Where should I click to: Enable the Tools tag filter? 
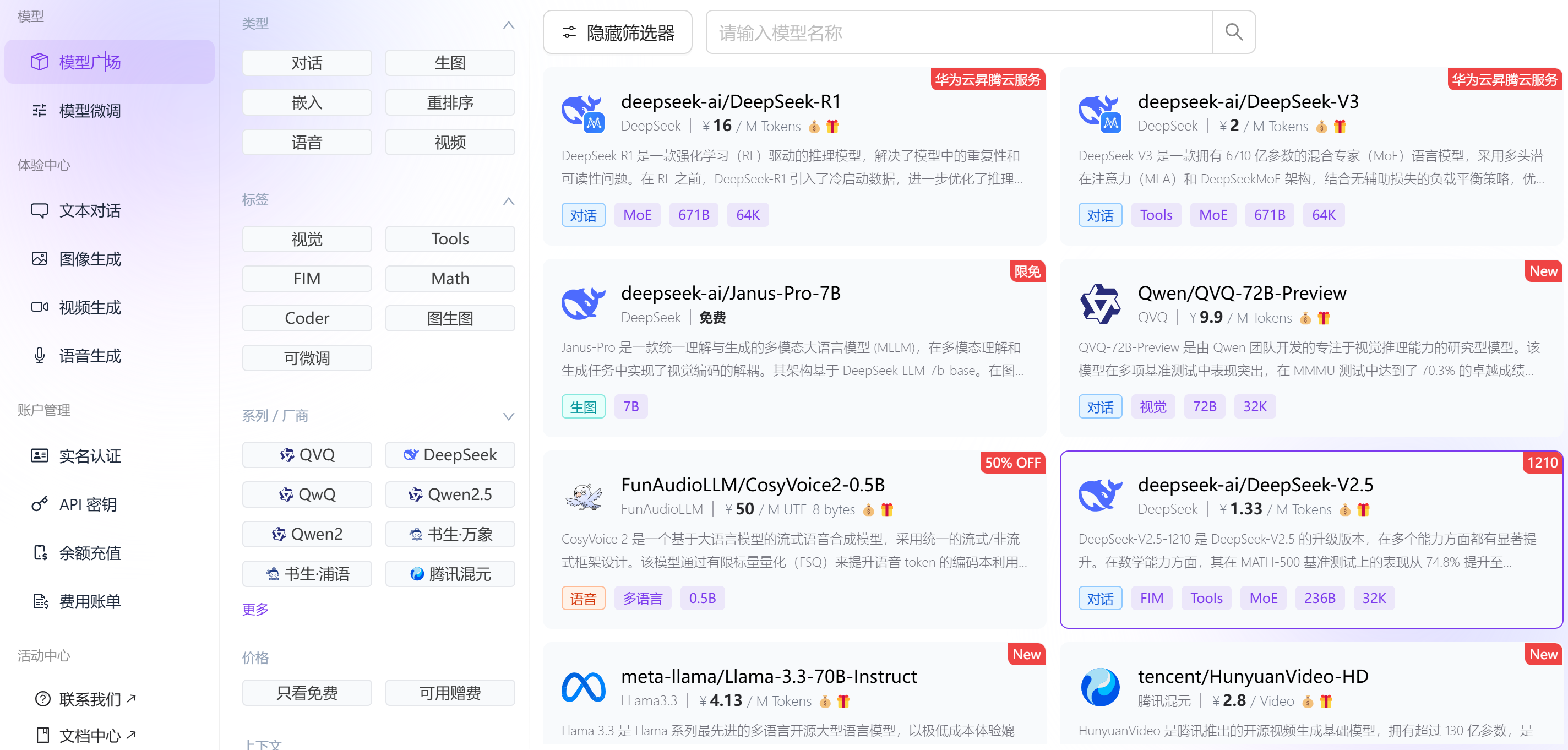coord(450,239)
